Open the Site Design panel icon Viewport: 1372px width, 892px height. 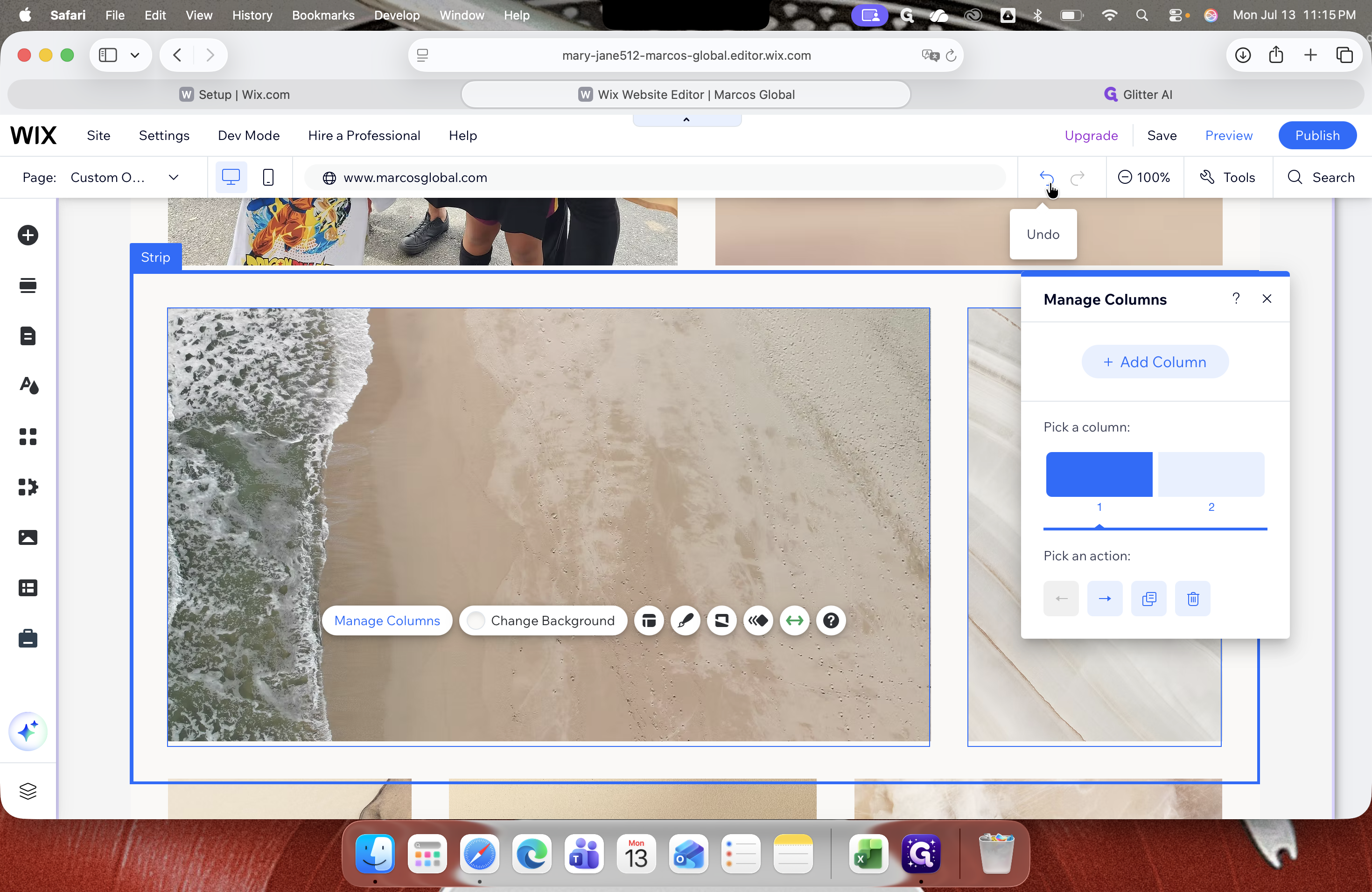click(x=28, y=385)
